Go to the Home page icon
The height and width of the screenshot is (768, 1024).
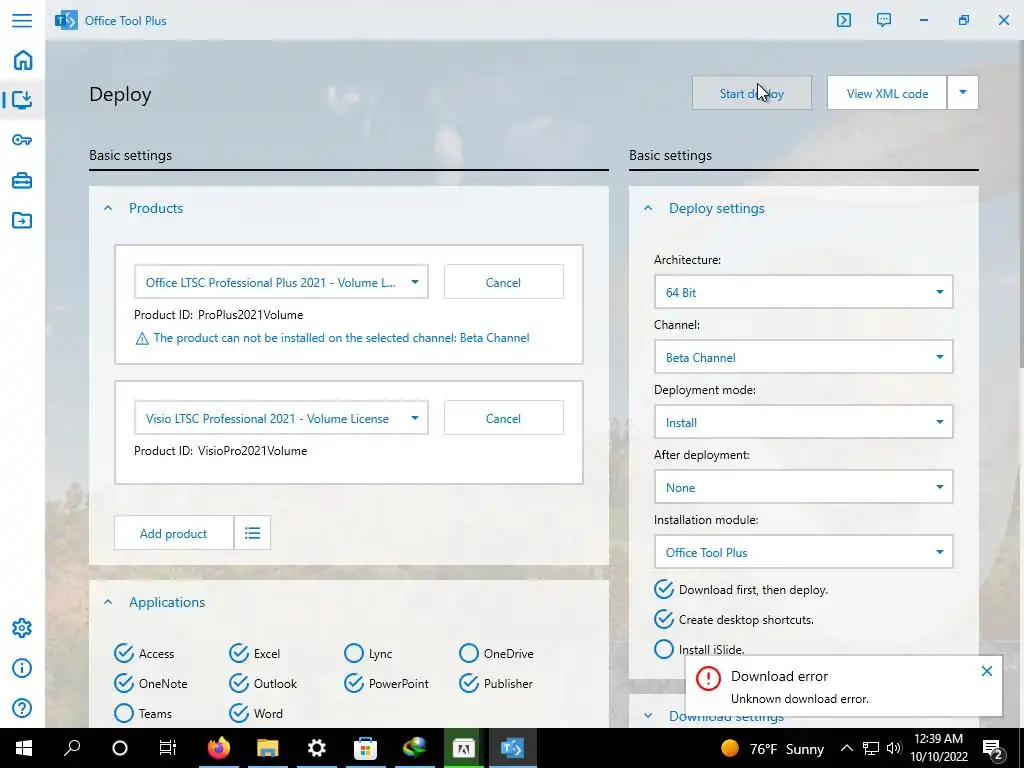coord(22,60)
